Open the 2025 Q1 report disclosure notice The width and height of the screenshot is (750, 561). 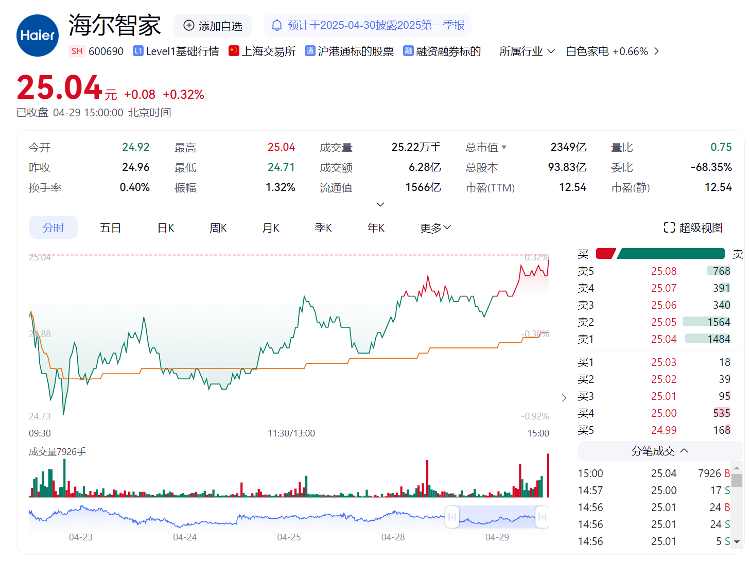pyautogui.click(x=367, y=25)
